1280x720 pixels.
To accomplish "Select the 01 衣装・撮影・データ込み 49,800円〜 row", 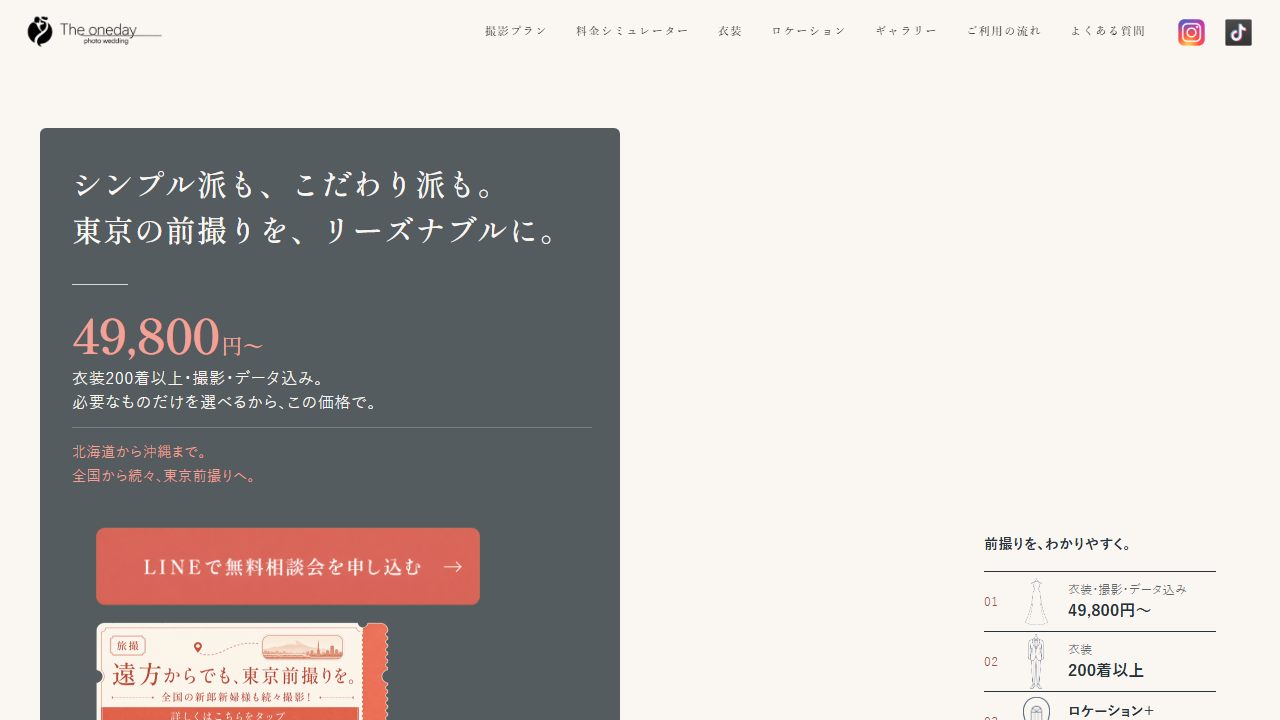I will [x=1100, y=602].
